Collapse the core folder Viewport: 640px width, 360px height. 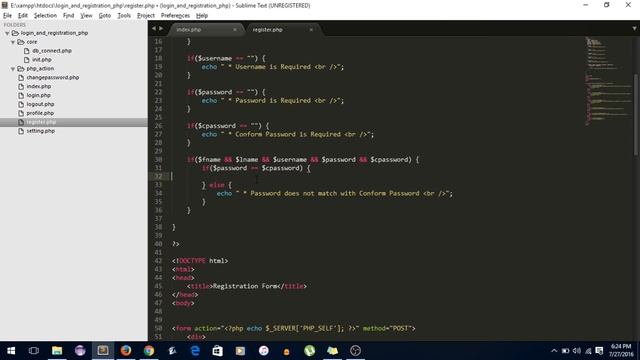(13, 42)
